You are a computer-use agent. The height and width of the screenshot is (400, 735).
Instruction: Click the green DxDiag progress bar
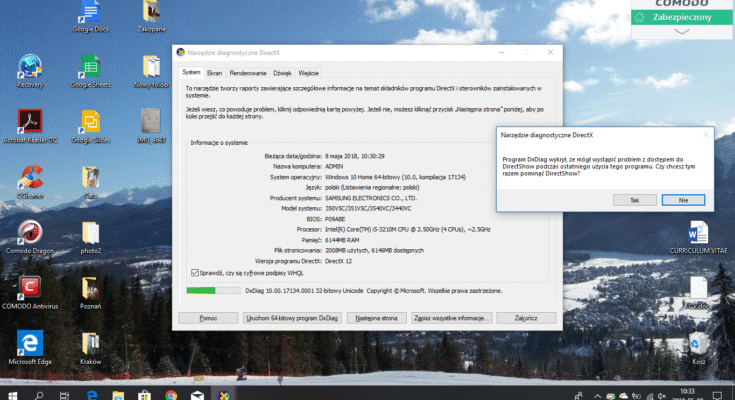coord(213,291)
